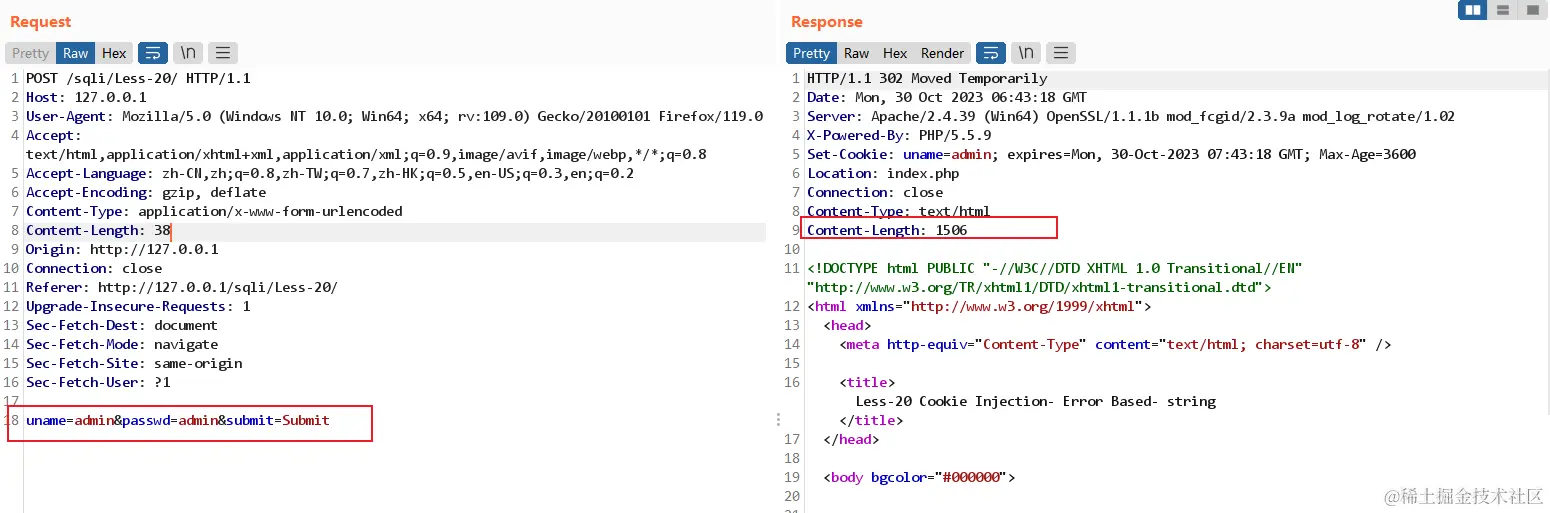Open the Response panel hamburger options menu
The image size is (1550, 513).
click(1060, 53)
